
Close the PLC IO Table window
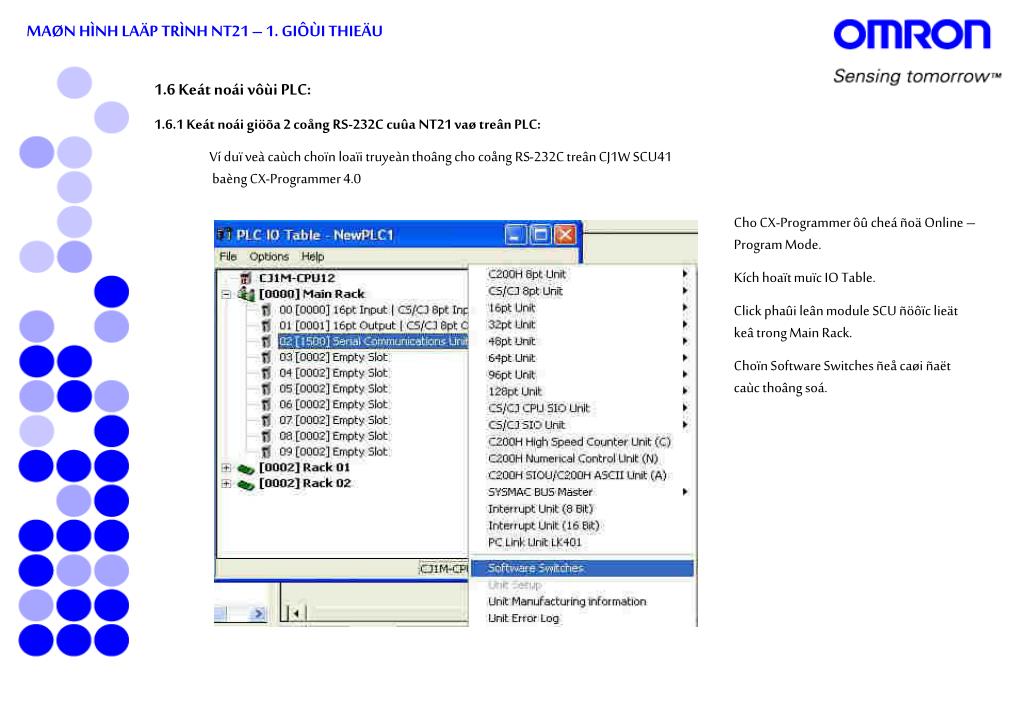tap(565, 234)
